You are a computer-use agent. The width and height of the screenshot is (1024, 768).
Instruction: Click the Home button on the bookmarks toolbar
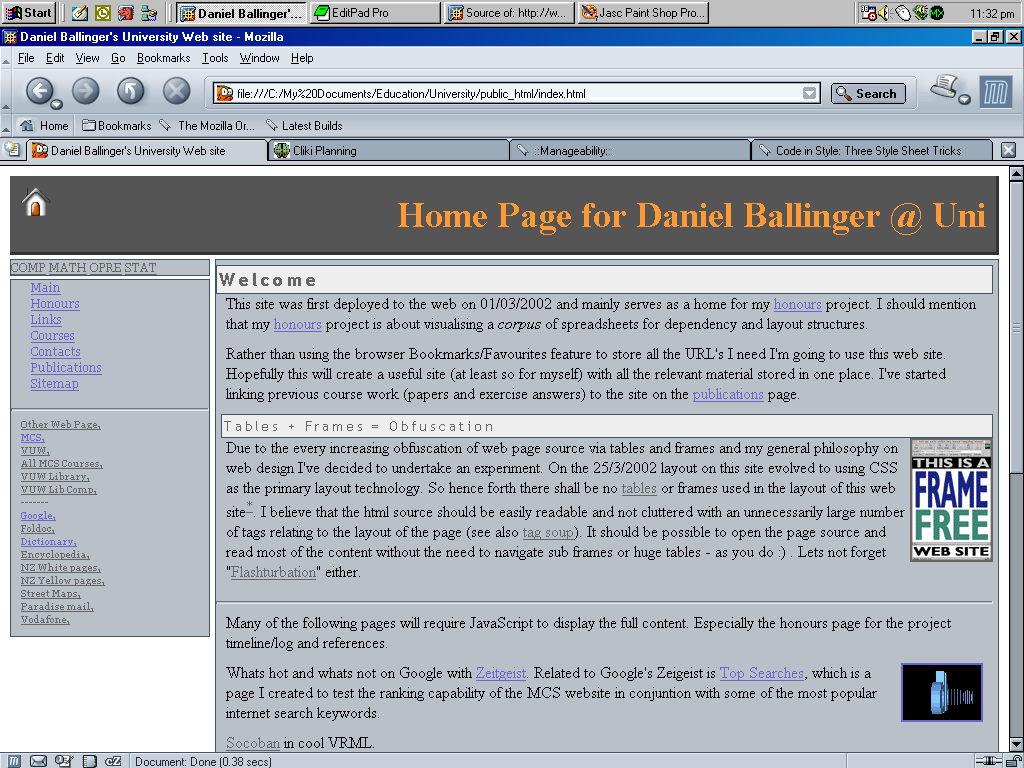(44, 125)
